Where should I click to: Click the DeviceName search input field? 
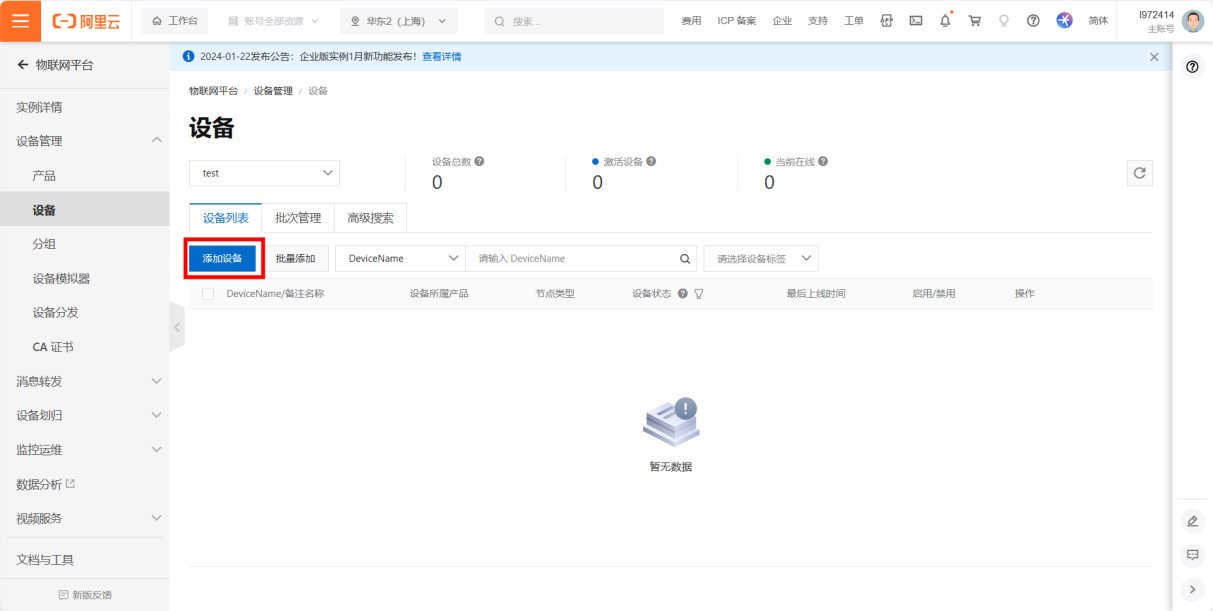[x=570, y=259]
